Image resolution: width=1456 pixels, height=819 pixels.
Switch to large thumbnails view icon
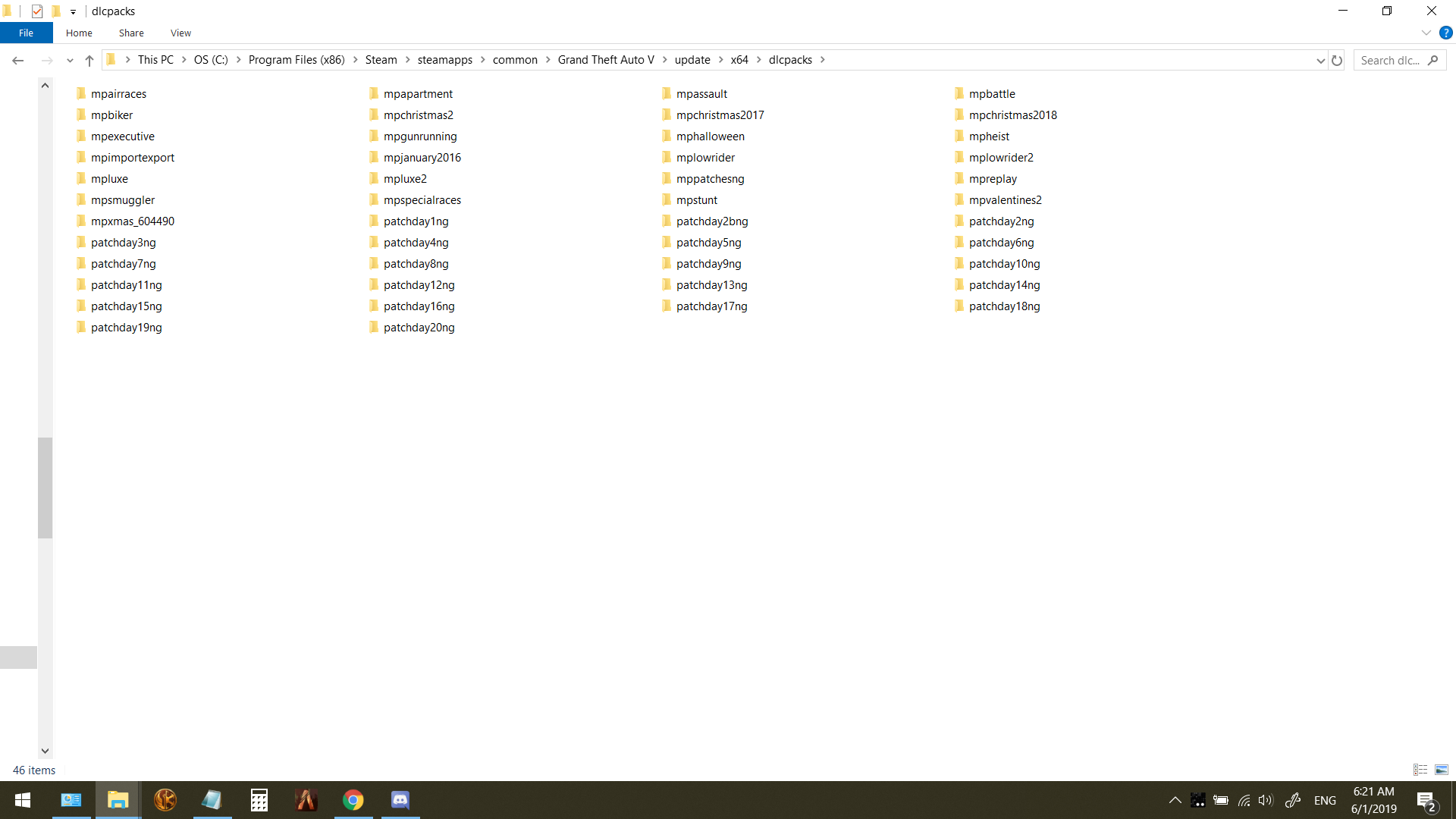click(1442, 770)
